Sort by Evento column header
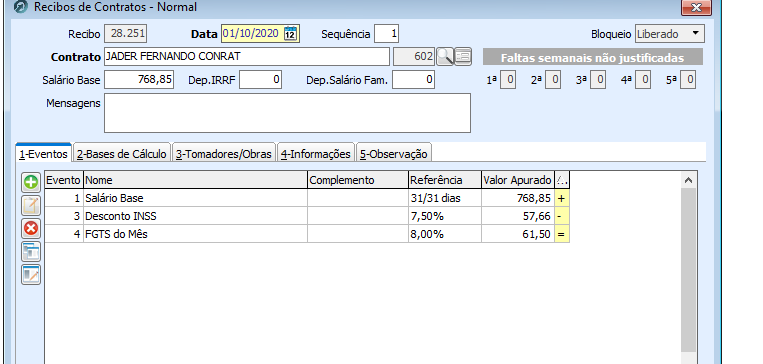763x364 pixels. pyautogui.click(x=64, y=180)
